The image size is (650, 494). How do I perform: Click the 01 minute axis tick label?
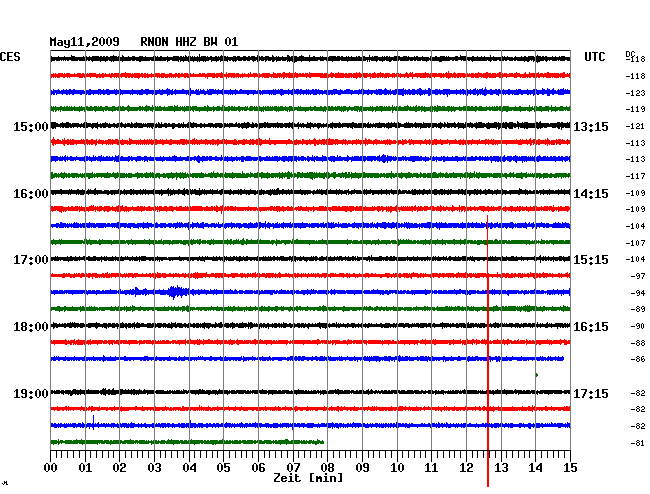click(85, 467)
